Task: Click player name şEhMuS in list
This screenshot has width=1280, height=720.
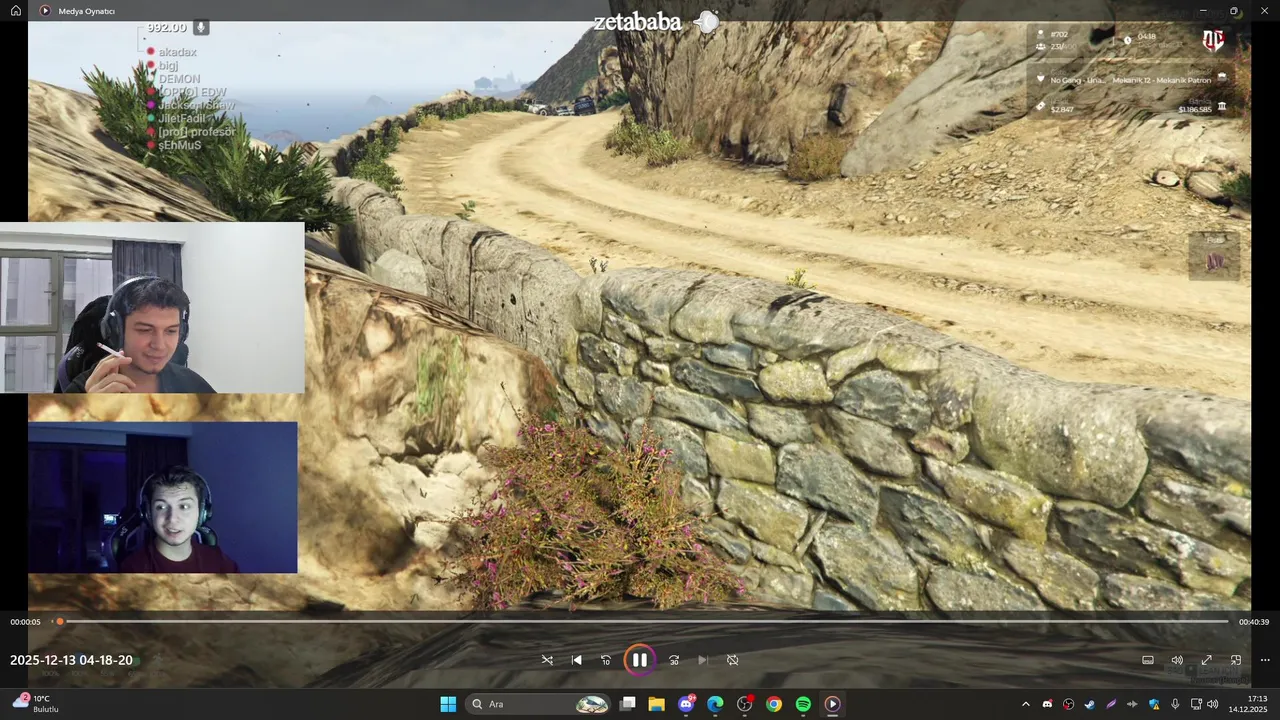Action: [179, 145]
